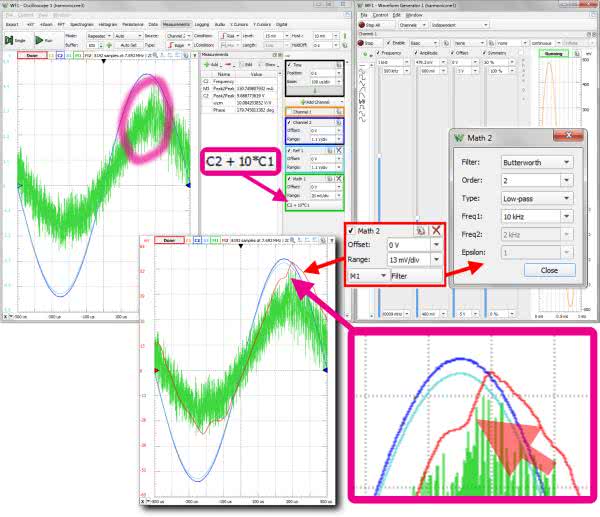Open the Measurements tab in the oscilloscope
Image resolution: width=600 pixels, height=517 pixels.
(x=176, y=23)
